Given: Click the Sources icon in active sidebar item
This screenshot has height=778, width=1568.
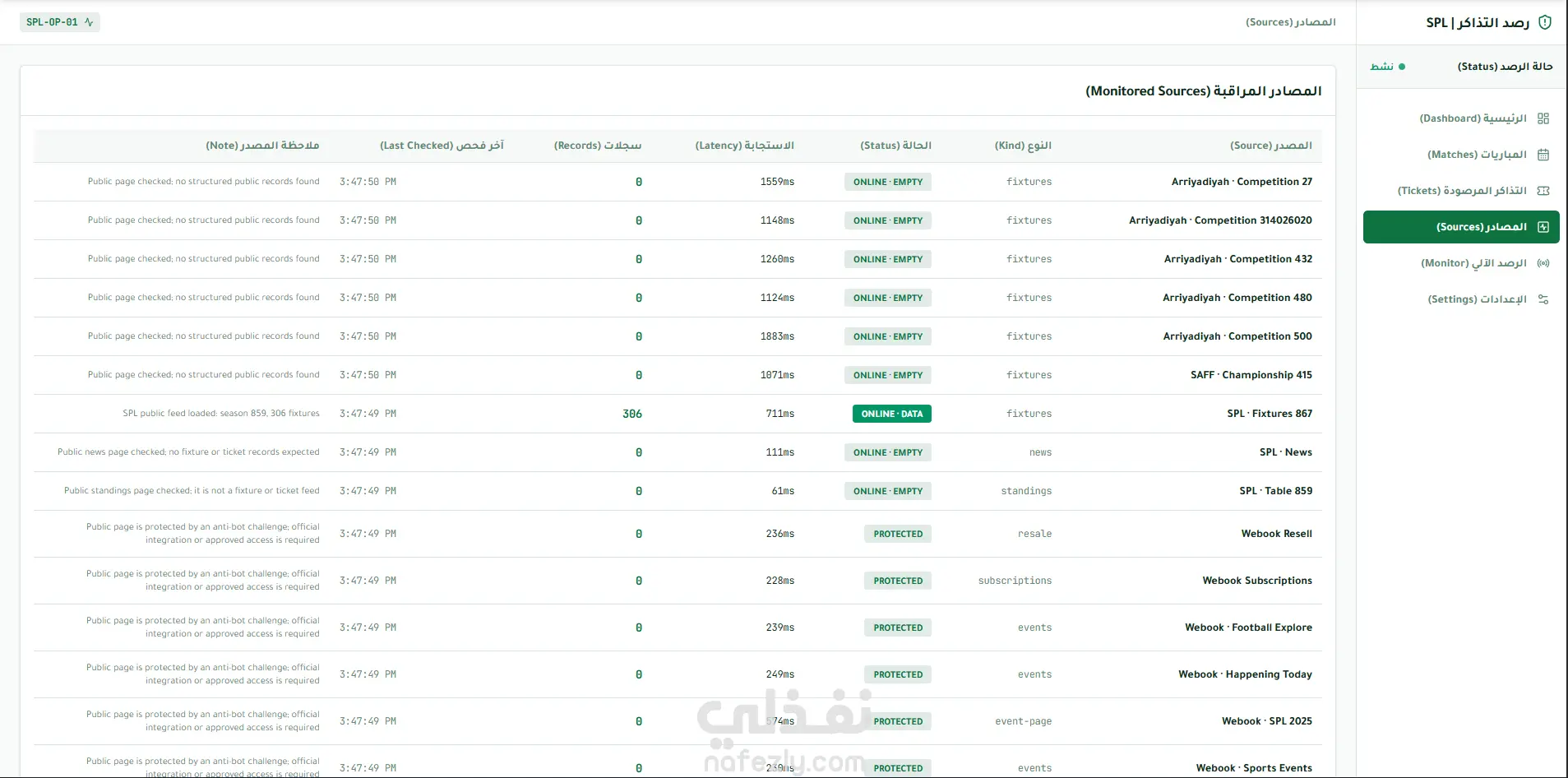Looking at the screenshot, I should click(x=1543, y=227).
